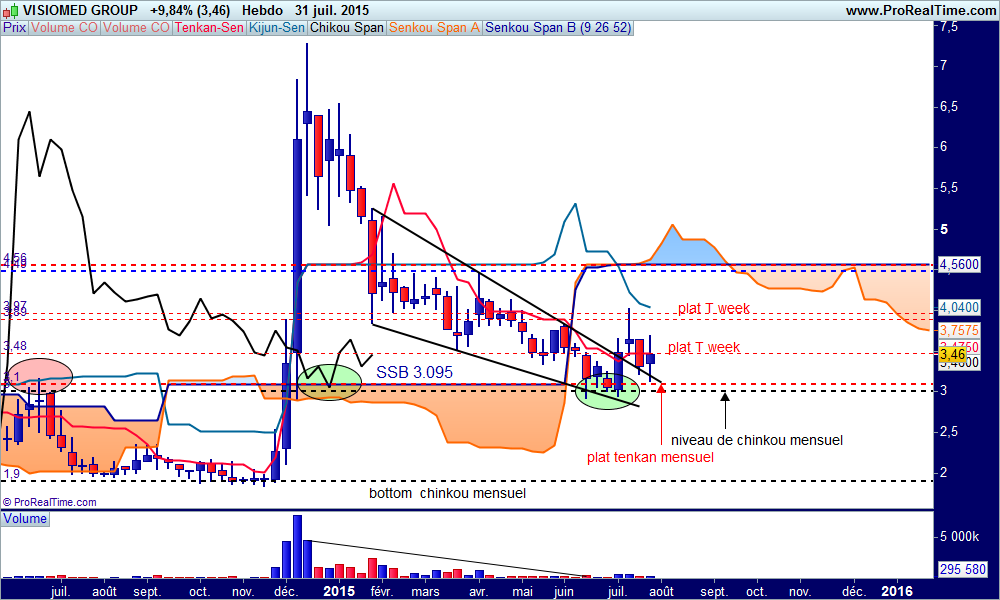The height and width of the screenshot is (600, 1000).
Task: Click the 2016 year label on time axis
Action: pyautogui.click(x=896, y=591)
